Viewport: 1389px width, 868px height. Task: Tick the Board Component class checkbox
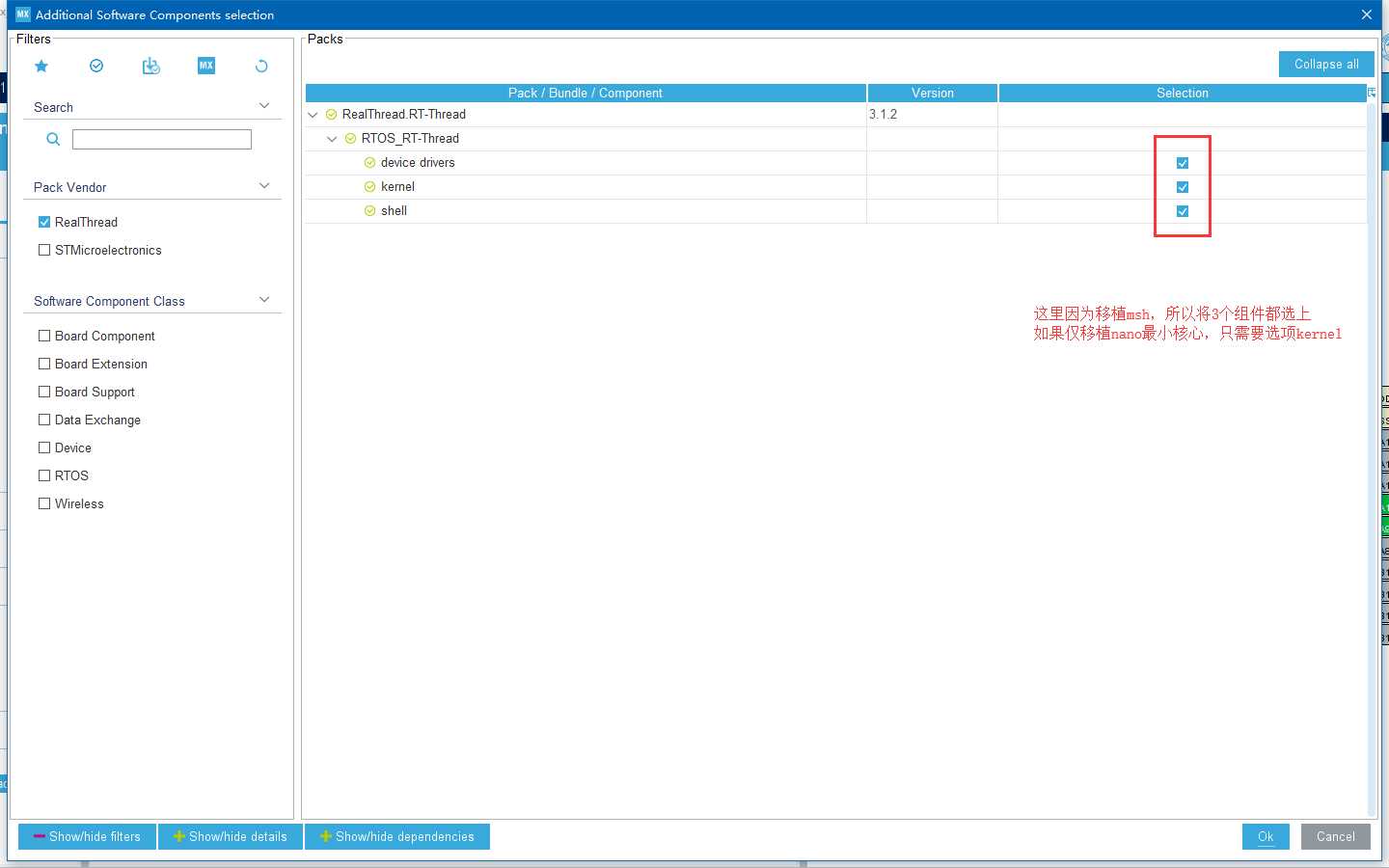click(44, 336)
